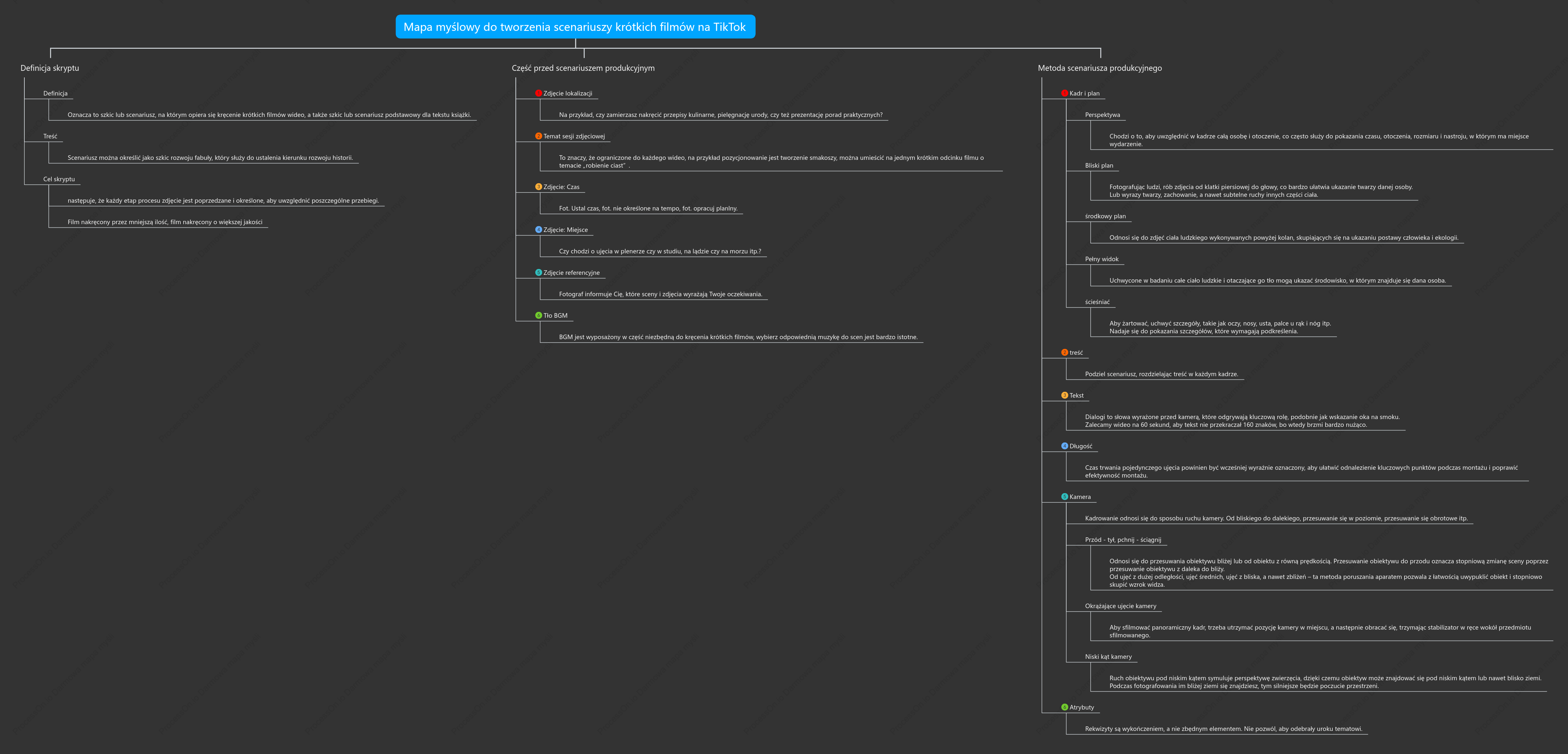Image resolution: width=1568 pixels, height=754 pixels.
Task: Click the Atrybuty topic label
Action: [x=1082, y=707]
